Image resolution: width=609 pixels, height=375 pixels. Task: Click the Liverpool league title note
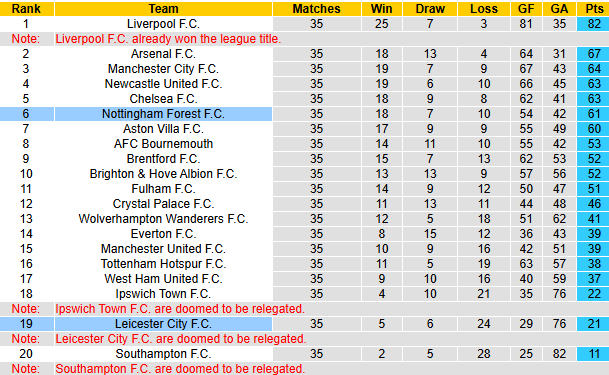click(168, 39)
